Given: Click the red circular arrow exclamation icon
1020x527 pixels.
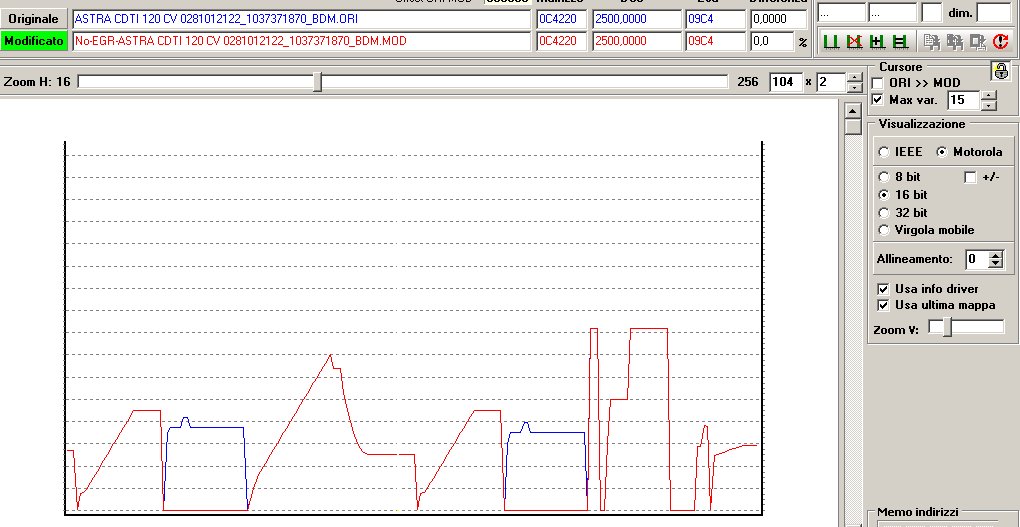Looking at the screenshot, I should [x=1000, y=42].
